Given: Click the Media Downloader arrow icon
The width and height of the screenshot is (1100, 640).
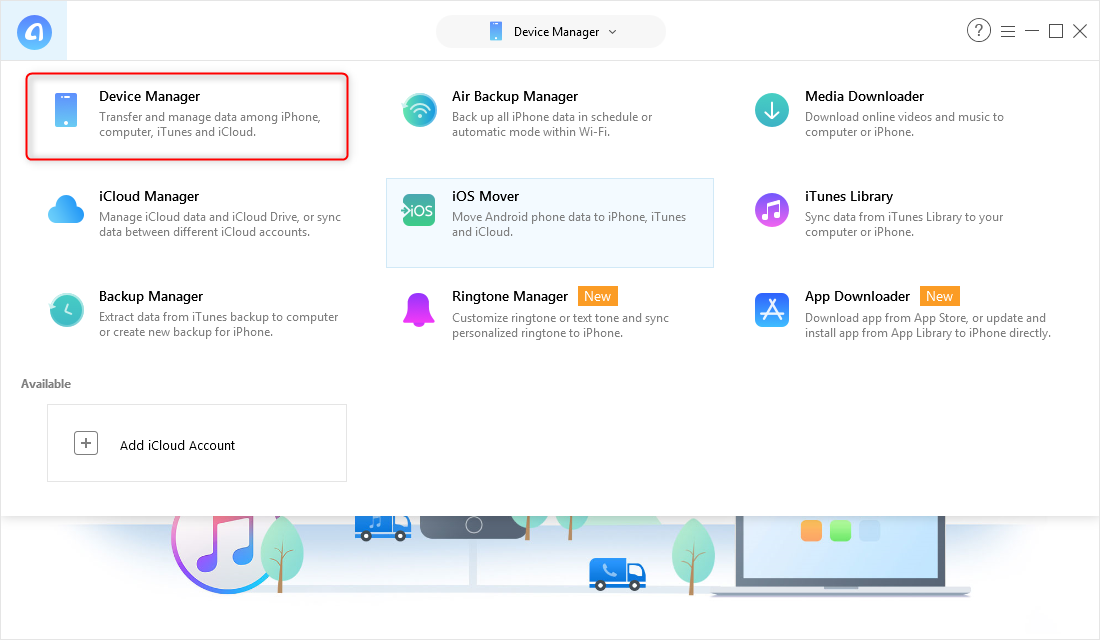Looking at the screenshot, I should [x=772, y=110].
